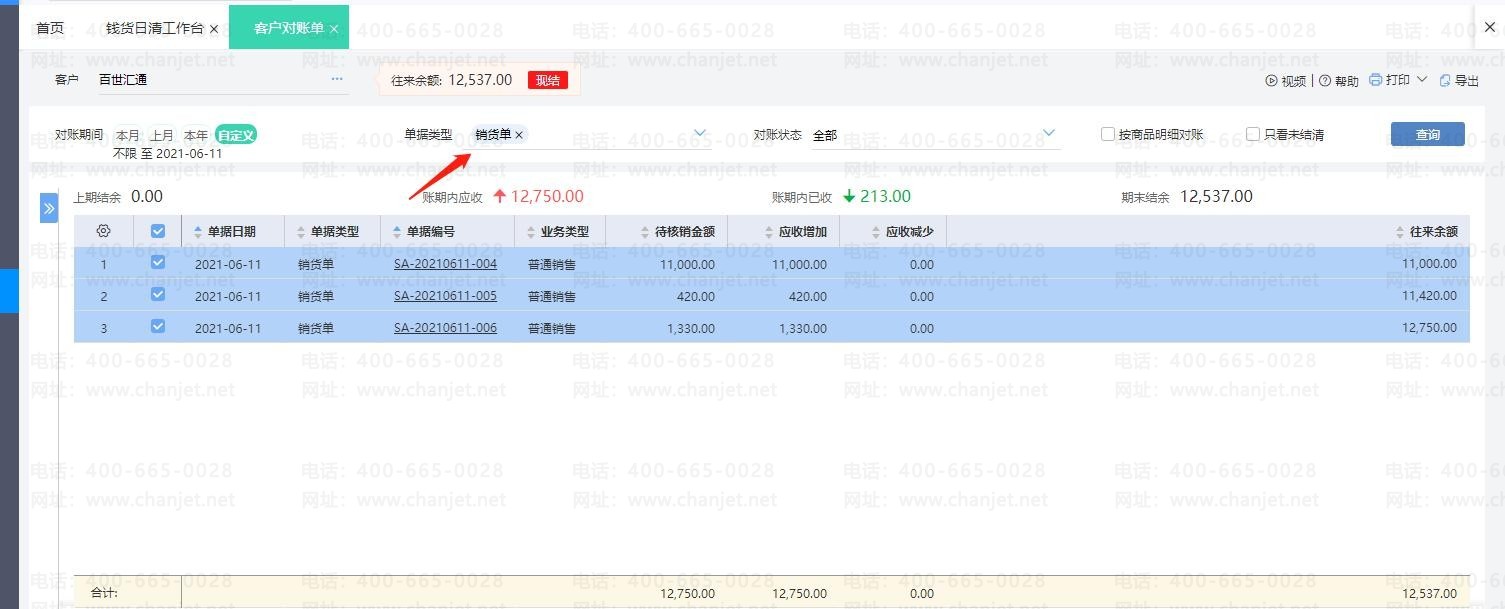1505x609 pixels.
Task: Click 账期内已收 value 213.00
Action: coord(885,197)
